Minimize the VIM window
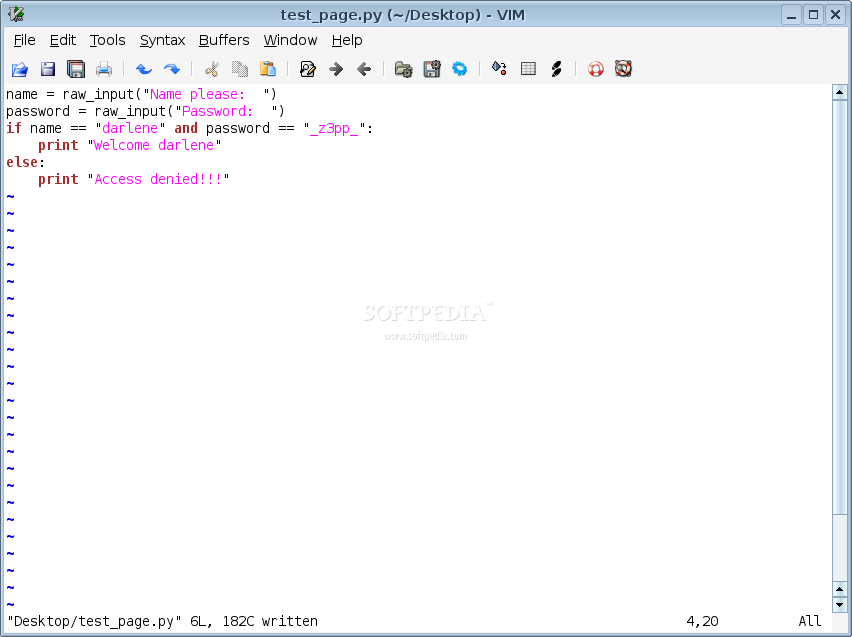Screen dimensions: 852x637 click(792, 15)
